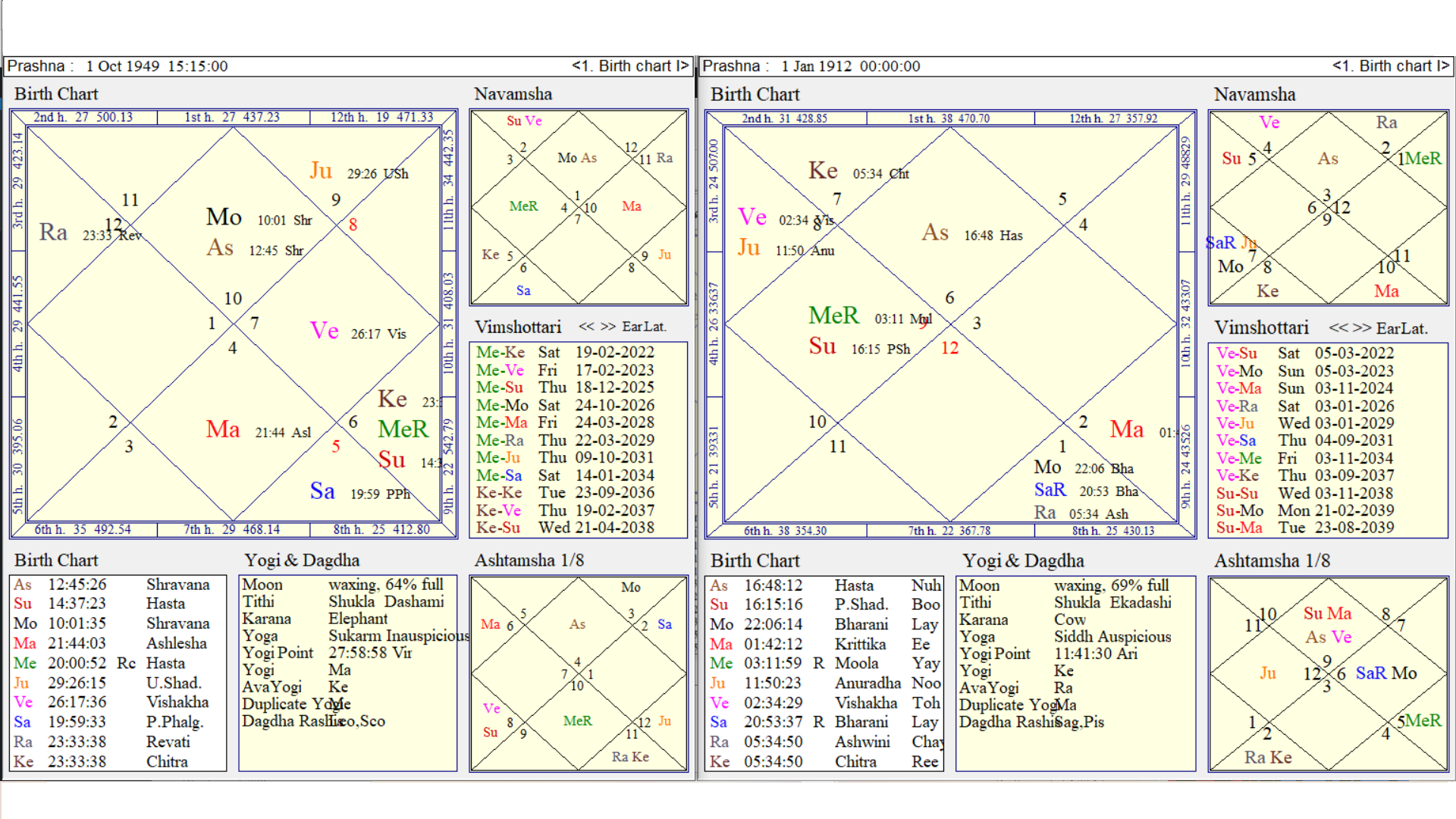Screen dimensions: 1456x819
Task: Open the '<1. Birth chart I>' selector of the 1912 prashna
Action: (1391, 66)
